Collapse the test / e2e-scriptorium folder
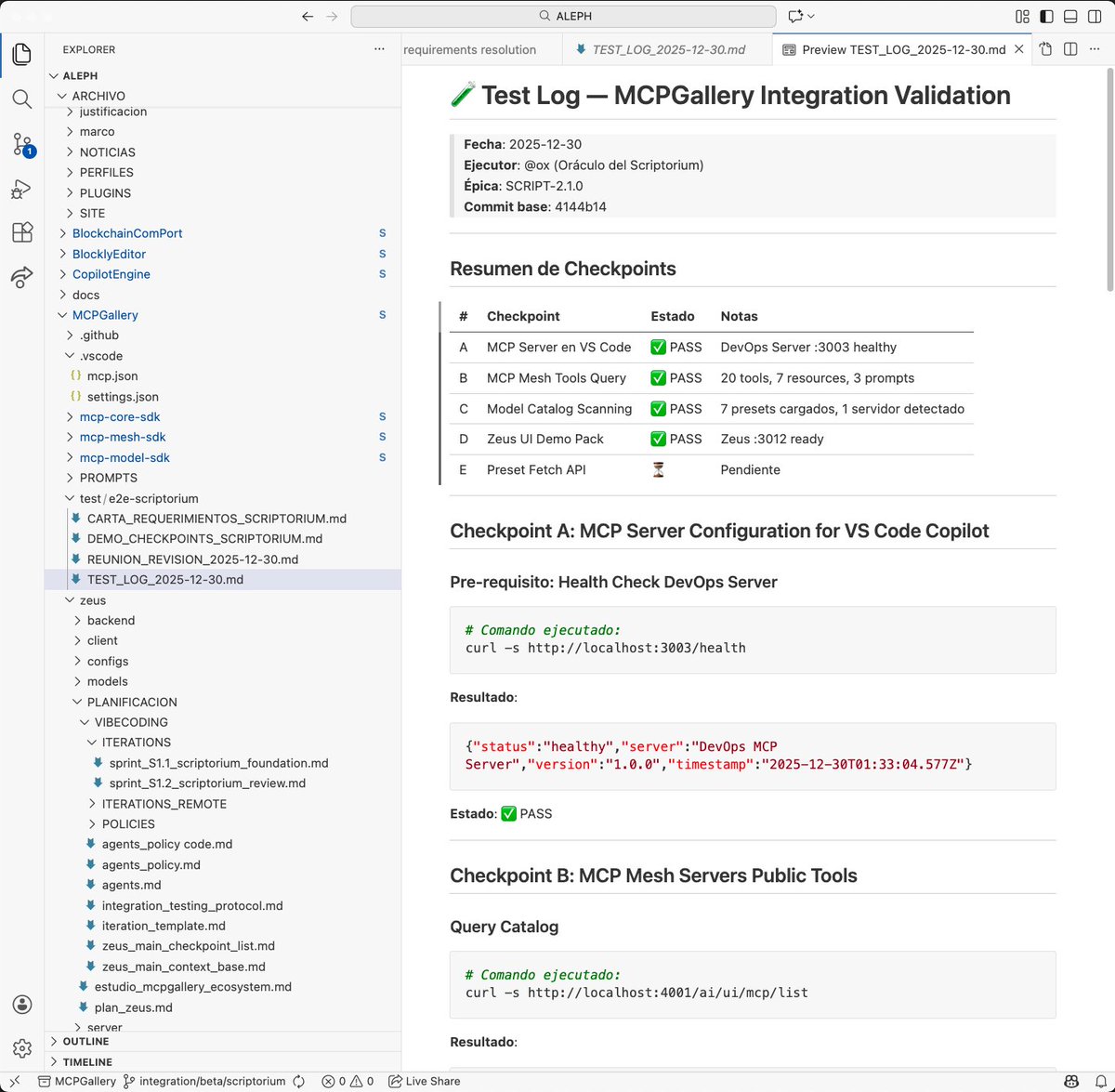 (223, 498)
